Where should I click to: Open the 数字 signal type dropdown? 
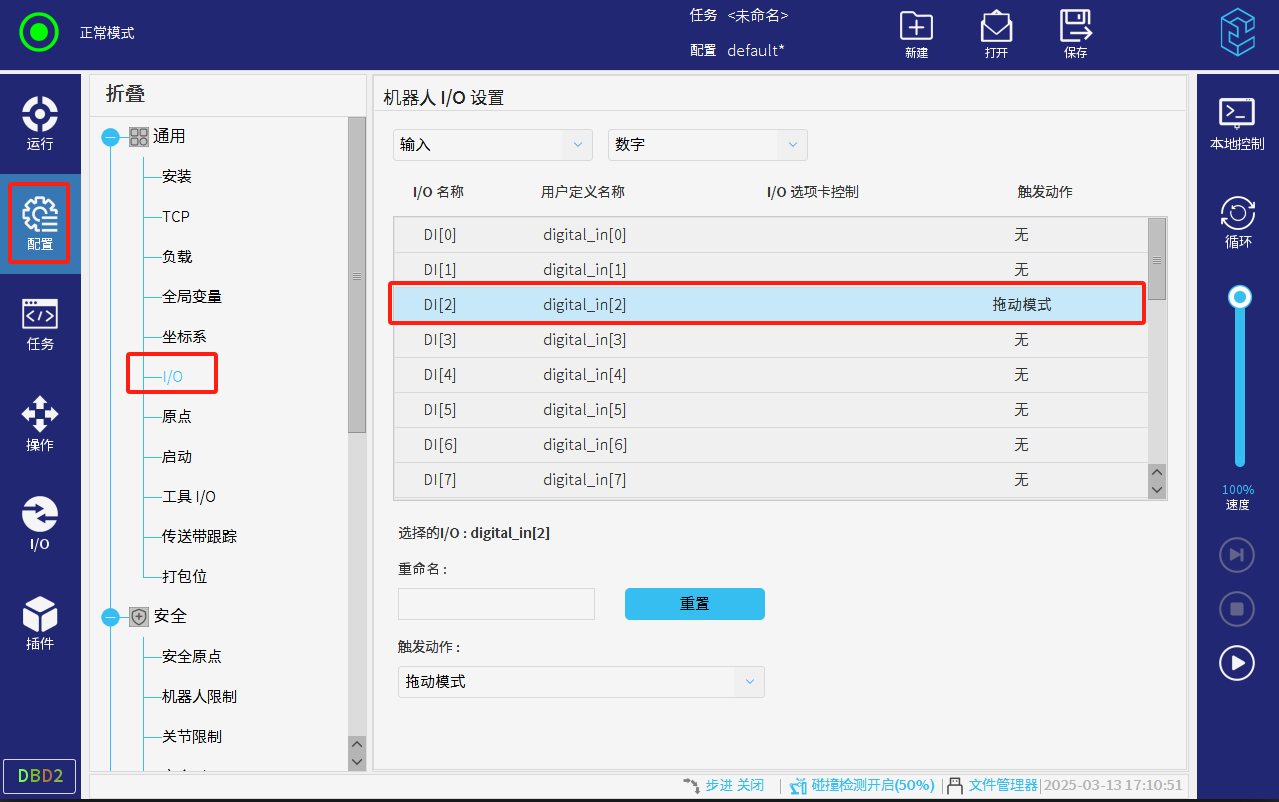point(707,145)
